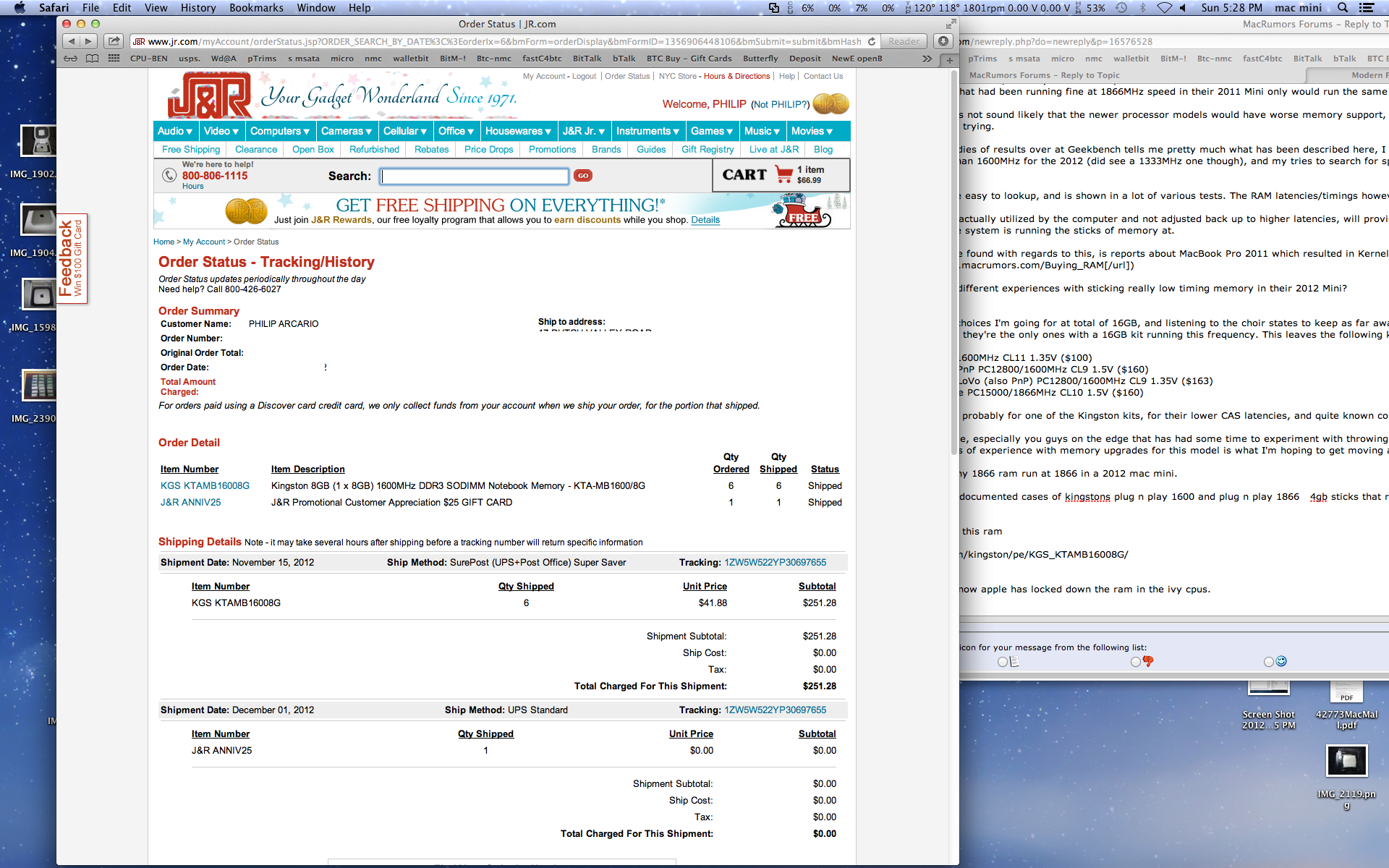Viewport: 1389px width, 868px height.
Task: Show hidden bookmarks with the chevron overflow
Action: point(927,59)
